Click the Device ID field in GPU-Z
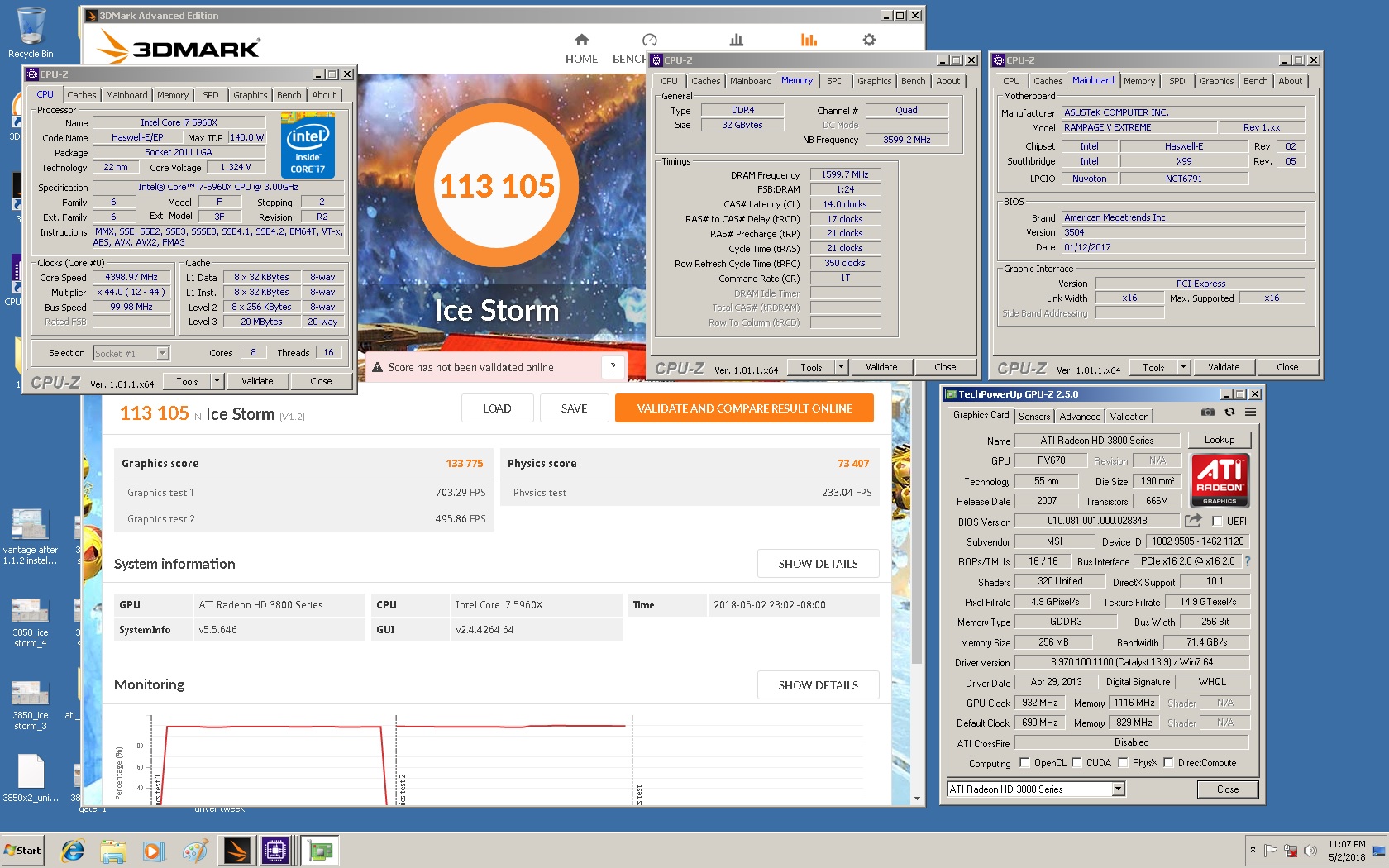Viewport: 1389px width, 868px height. pos(1197,541)
